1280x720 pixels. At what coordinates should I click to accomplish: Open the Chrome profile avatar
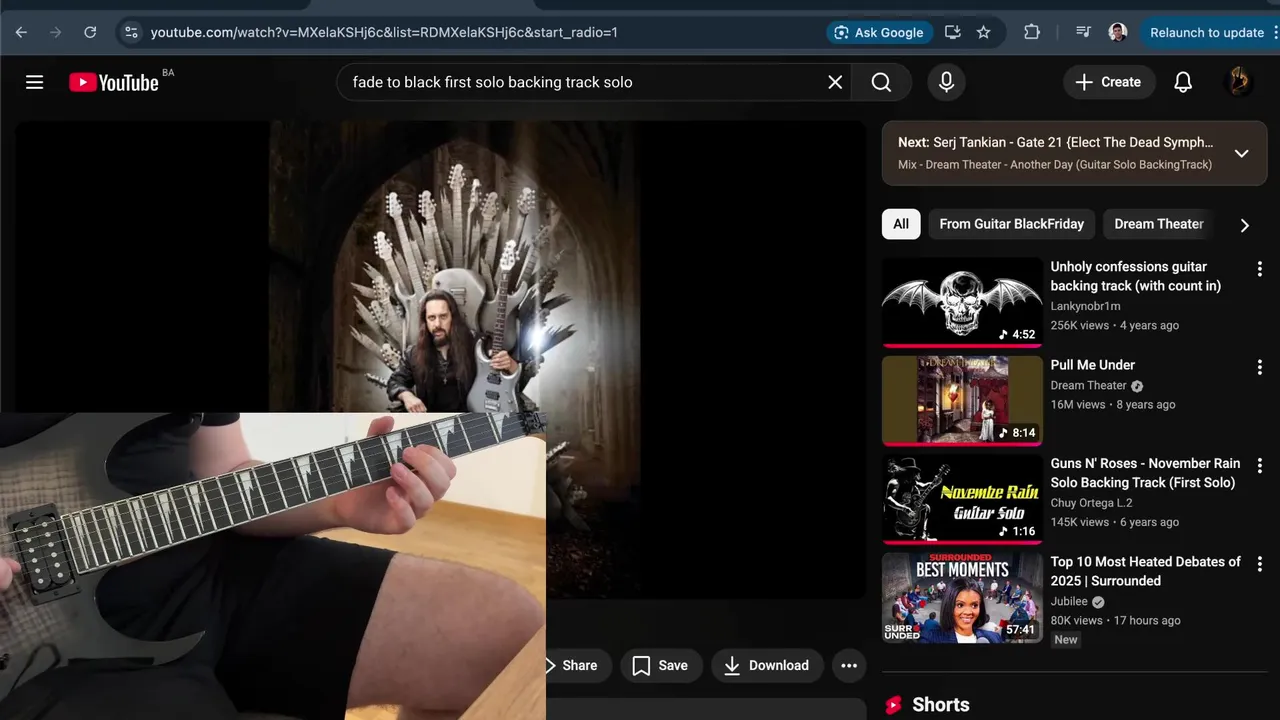point(1118,32)
